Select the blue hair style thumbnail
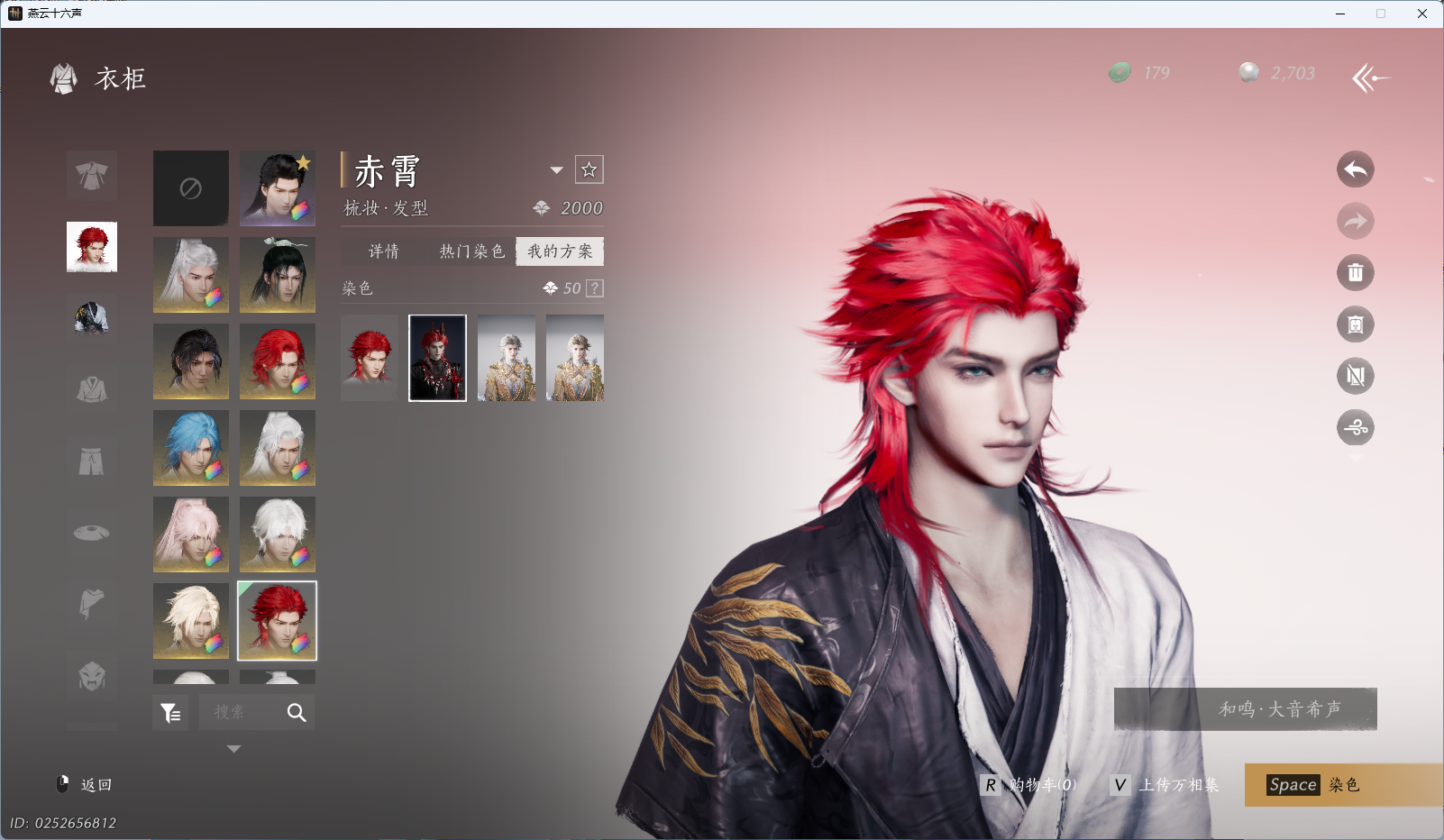The image size is (1444, 840). tap(190, 448)
